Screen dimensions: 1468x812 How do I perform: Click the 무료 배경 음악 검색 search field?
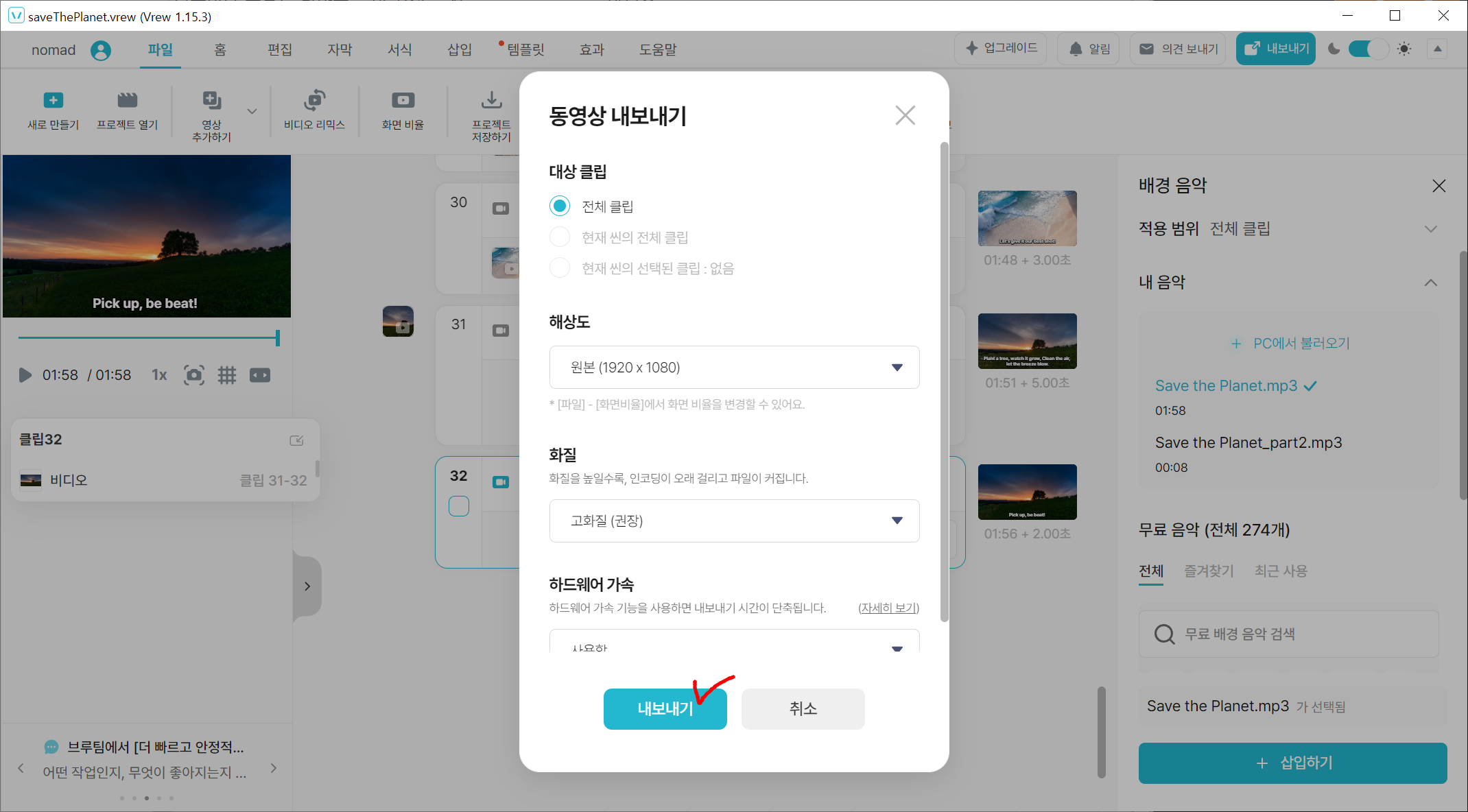tap(1290, 634)
